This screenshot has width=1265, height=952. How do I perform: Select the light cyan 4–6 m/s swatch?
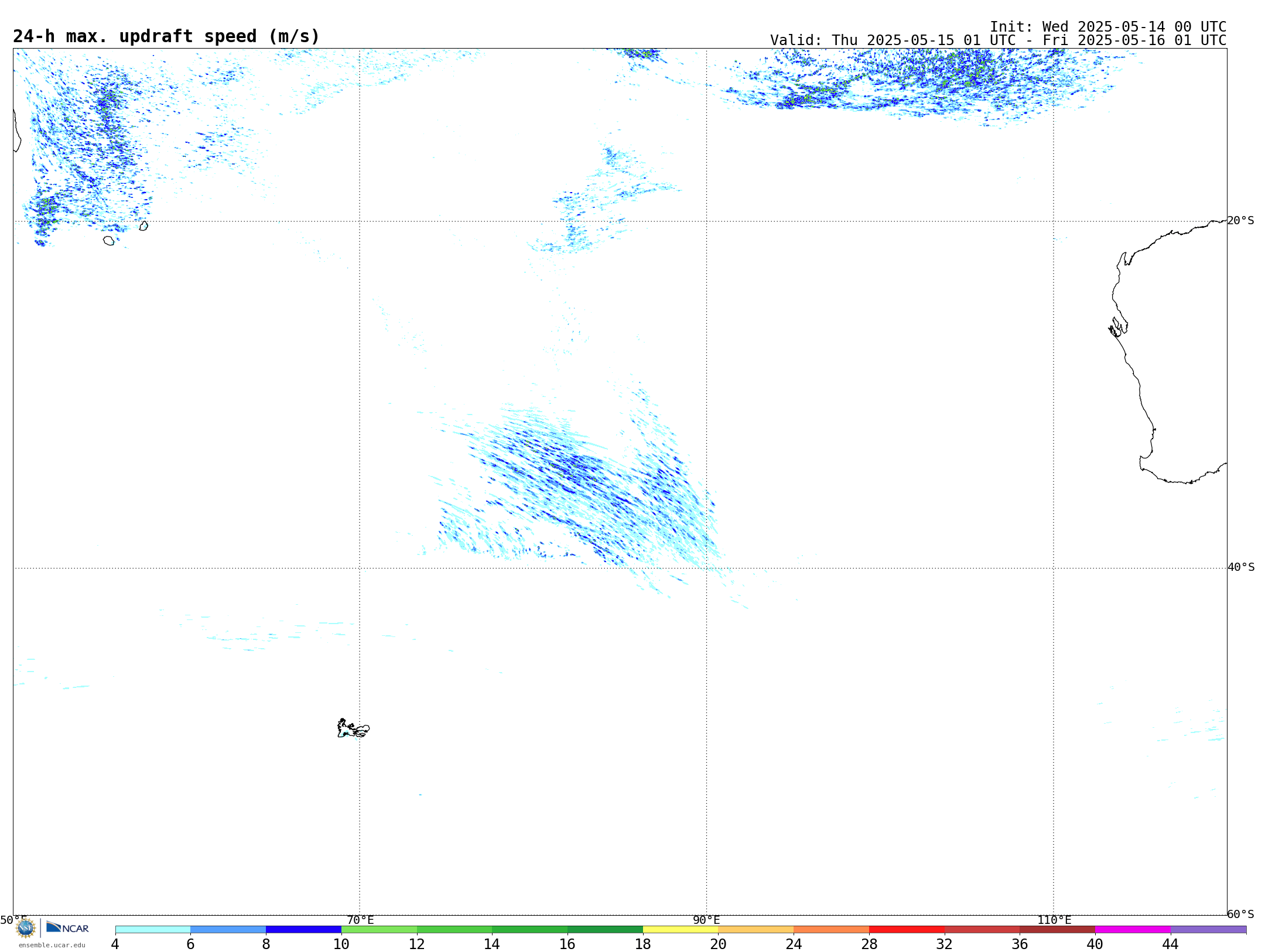point(153,930)
